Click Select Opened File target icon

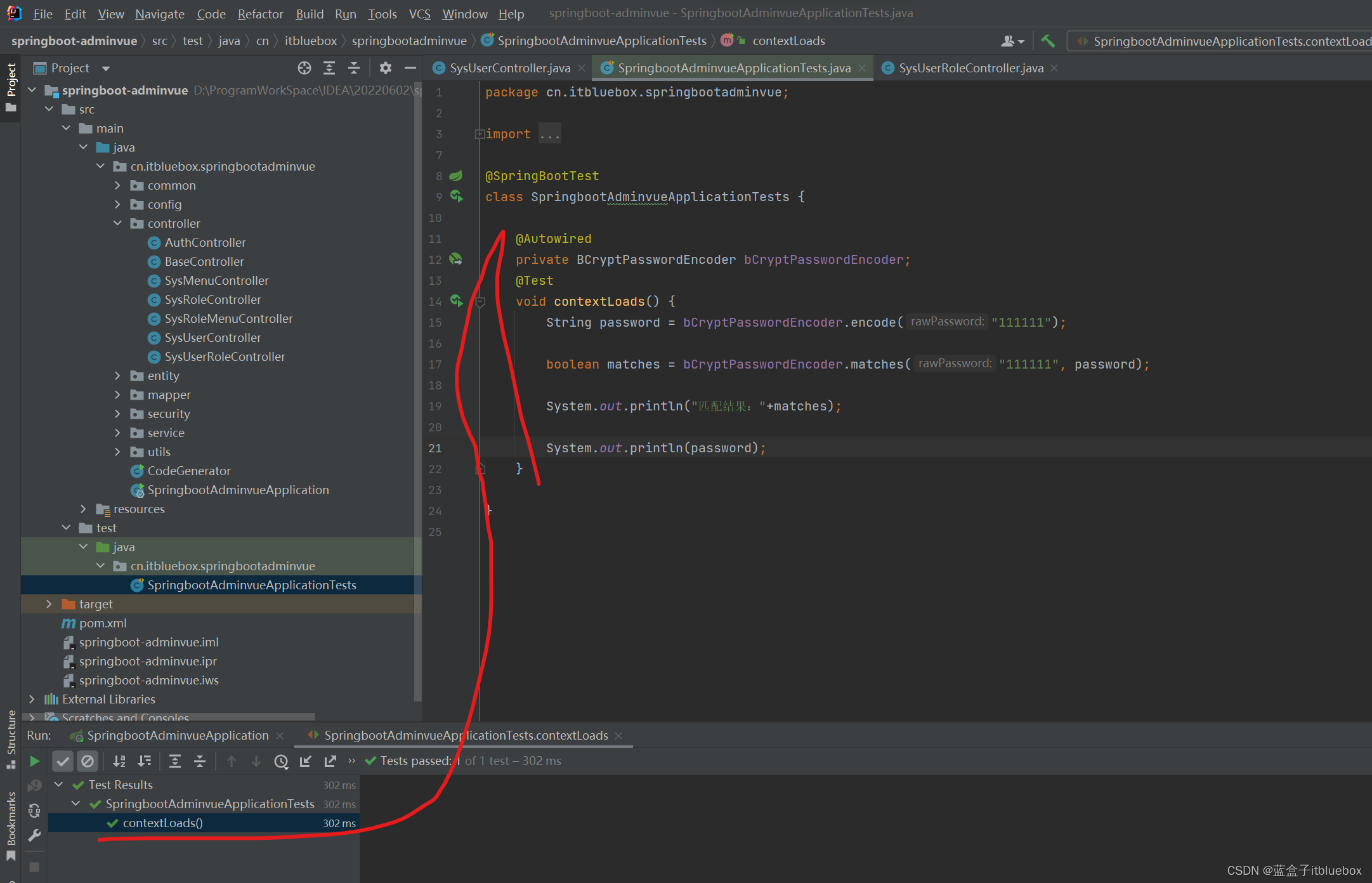point(304,68)
